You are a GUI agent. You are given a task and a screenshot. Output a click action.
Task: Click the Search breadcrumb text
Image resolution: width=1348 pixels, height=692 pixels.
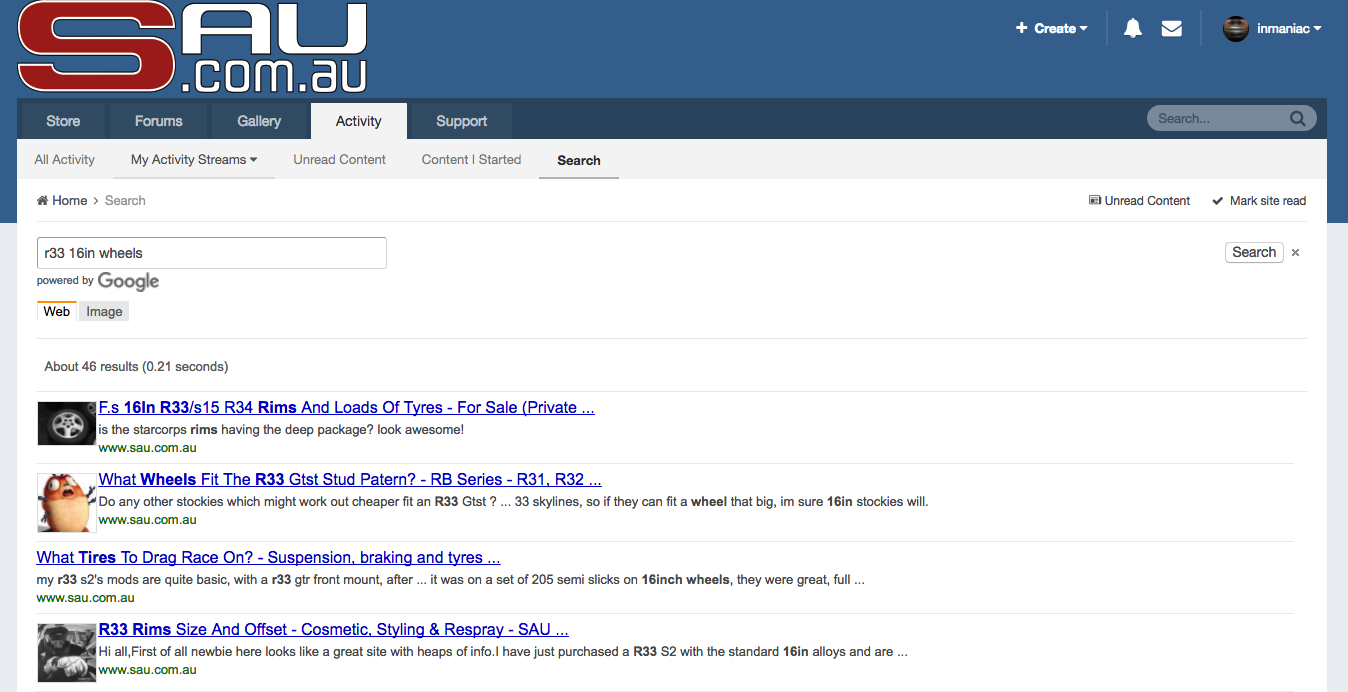tap(125, 201)
